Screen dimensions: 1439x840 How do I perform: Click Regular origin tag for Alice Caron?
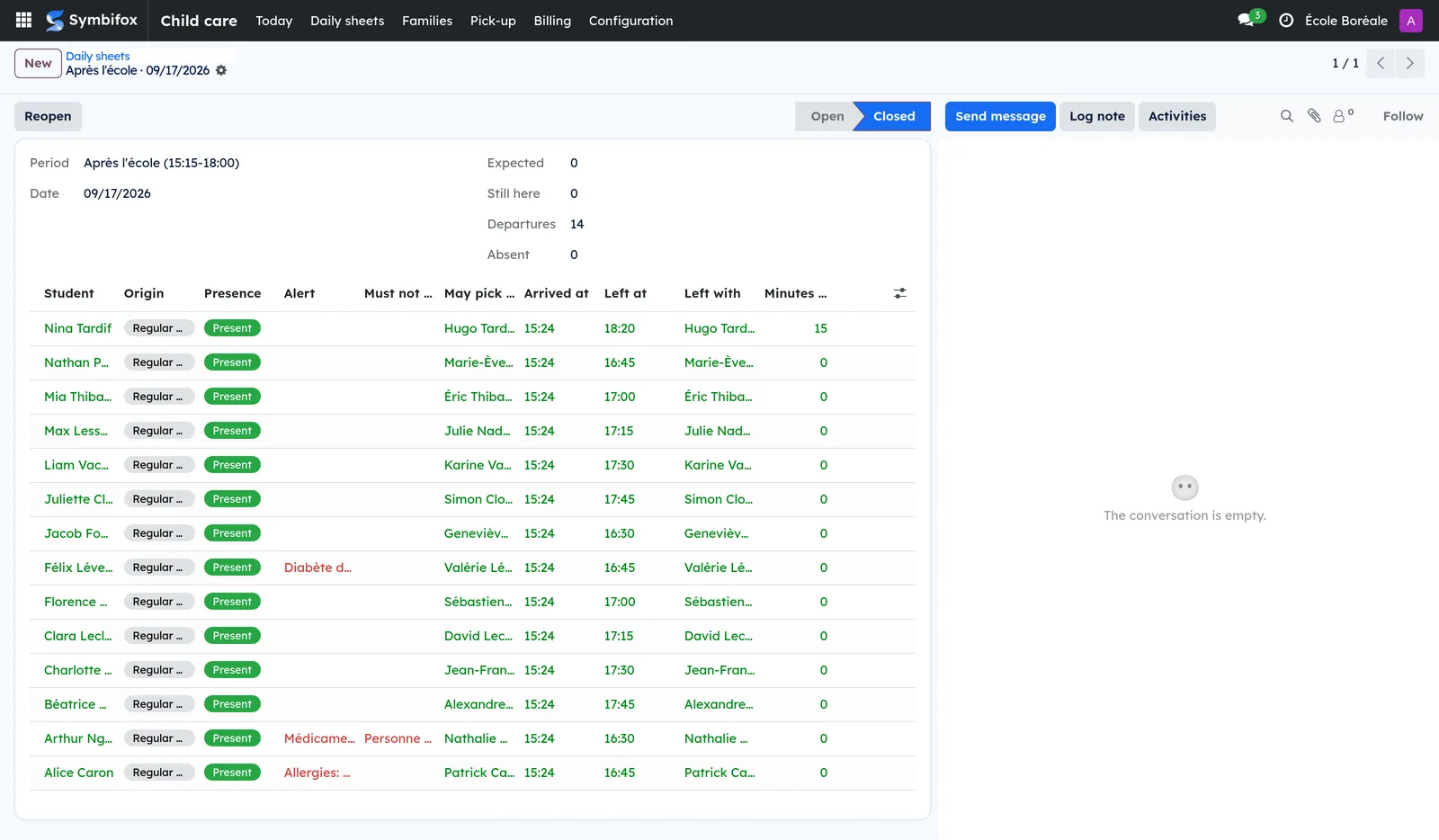pyautogui.click(x=159, y=773)
